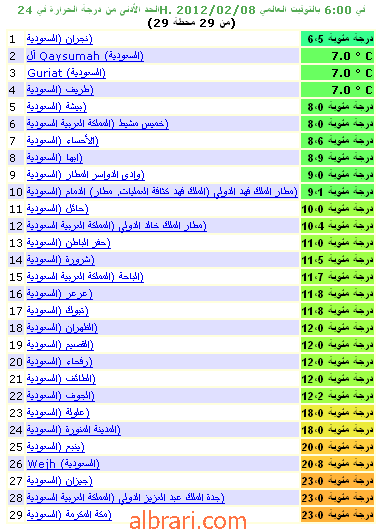Open the Wejh station link
This screenshot has height=530, width=382.
point(64,464)
